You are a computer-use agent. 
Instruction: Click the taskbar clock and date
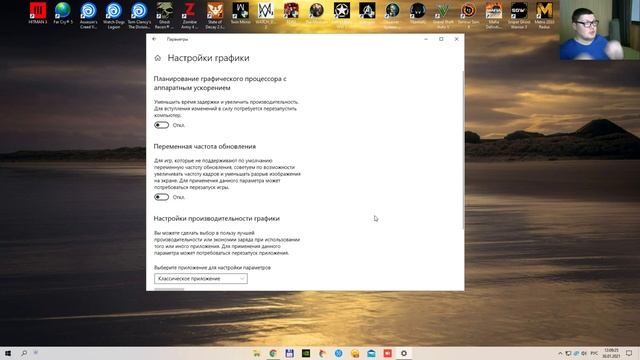click(611, 353)
